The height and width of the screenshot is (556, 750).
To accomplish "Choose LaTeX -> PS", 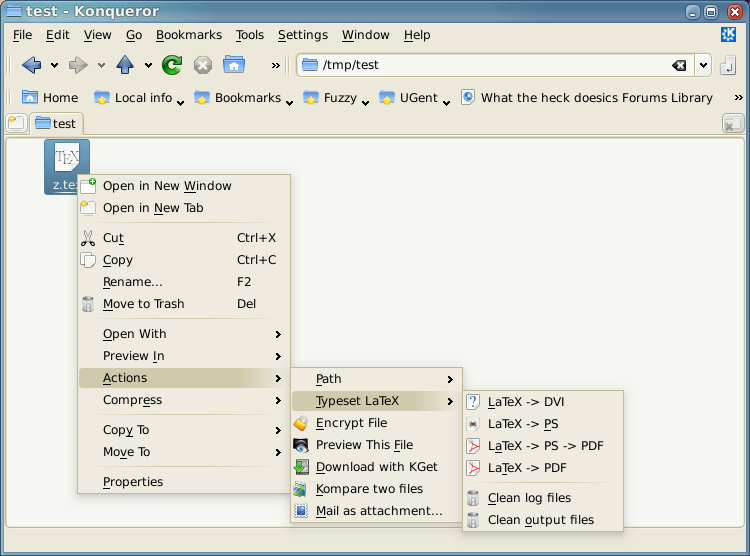I will [x=543, y=424].
